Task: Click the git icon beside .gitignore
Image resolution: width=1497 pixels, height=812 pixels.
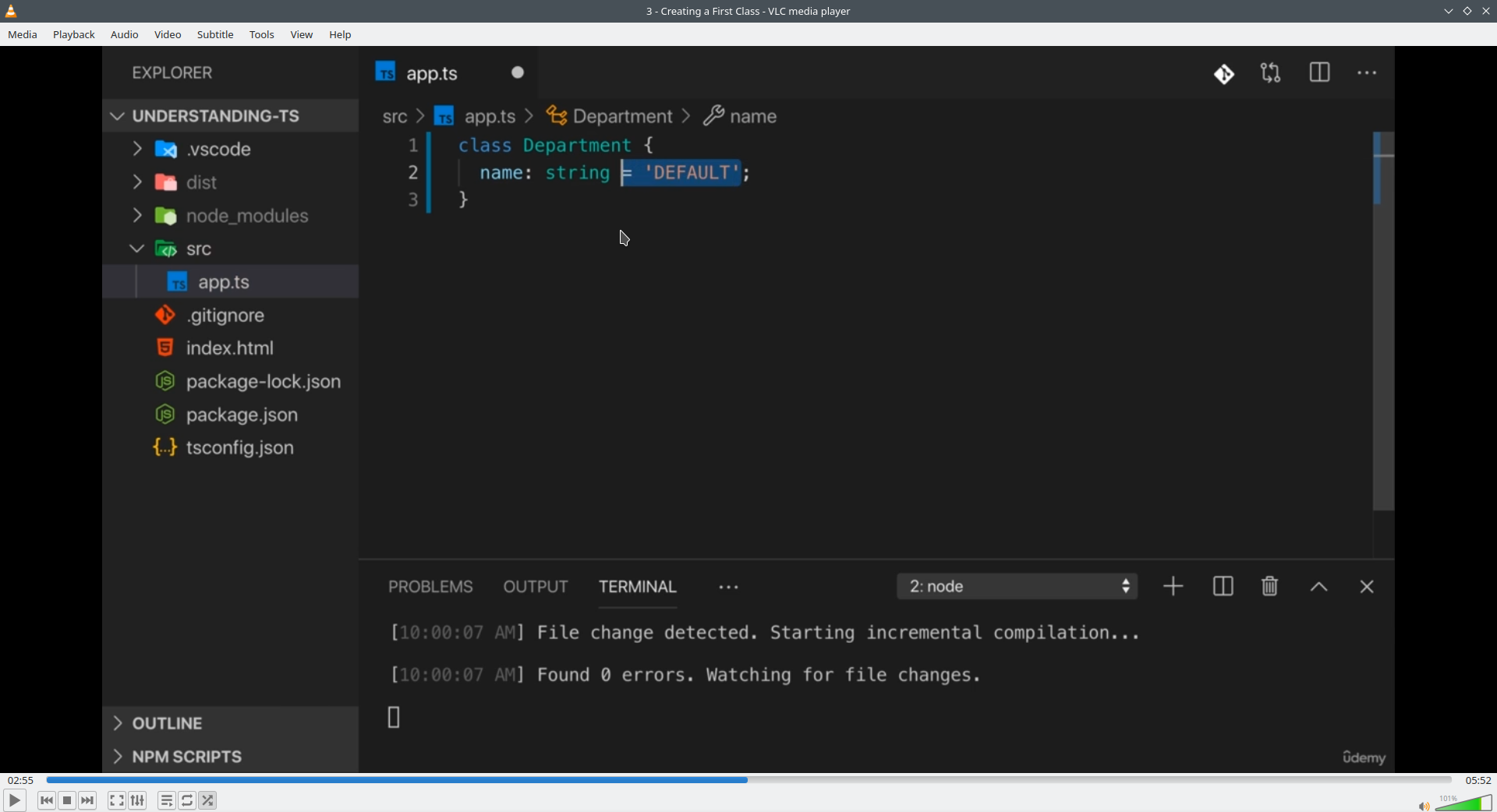Action: click(165, 315)
